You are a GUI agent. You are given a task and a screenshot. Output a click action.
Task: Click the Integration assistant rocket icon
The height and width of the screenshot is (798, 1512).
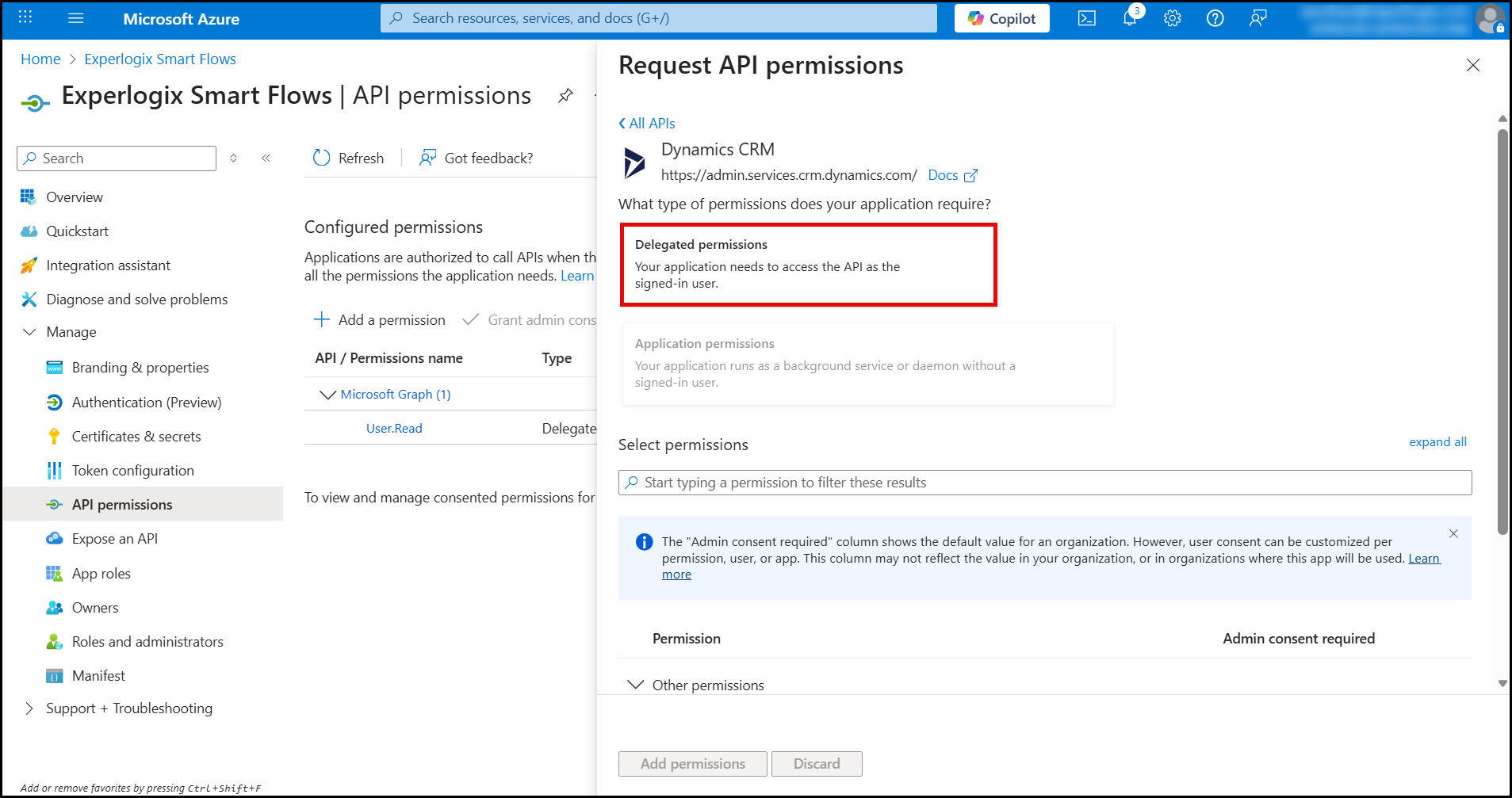tap(29, 265)
